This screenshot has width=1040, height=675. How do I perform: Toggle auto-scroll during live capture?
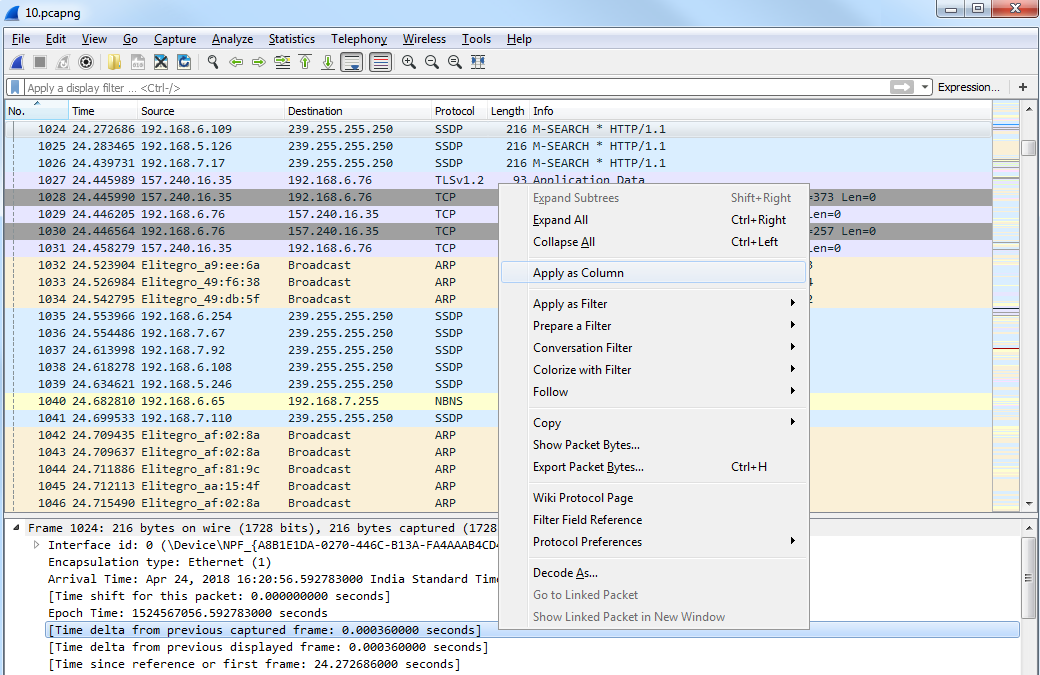click(x=351, y=62)
